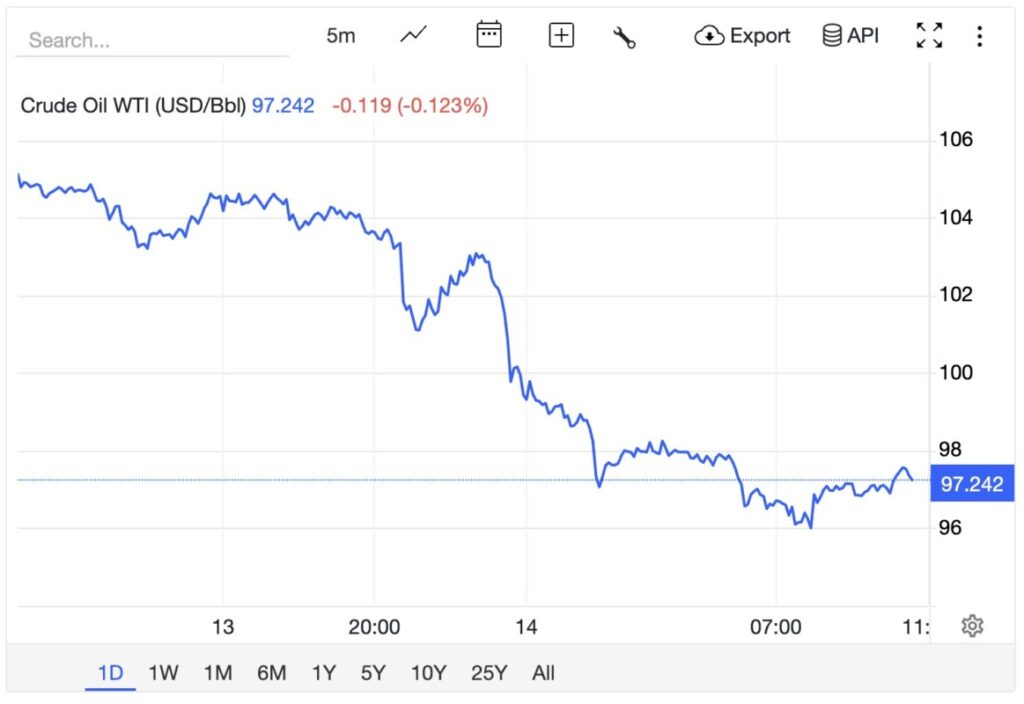Select the 1D time range tab

point(110,673)
